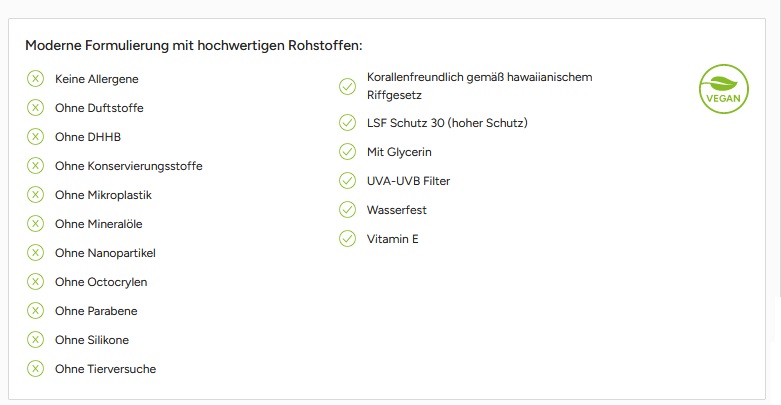Click the checkmark icon beside LSF Schutz 30

pos(348,123)
